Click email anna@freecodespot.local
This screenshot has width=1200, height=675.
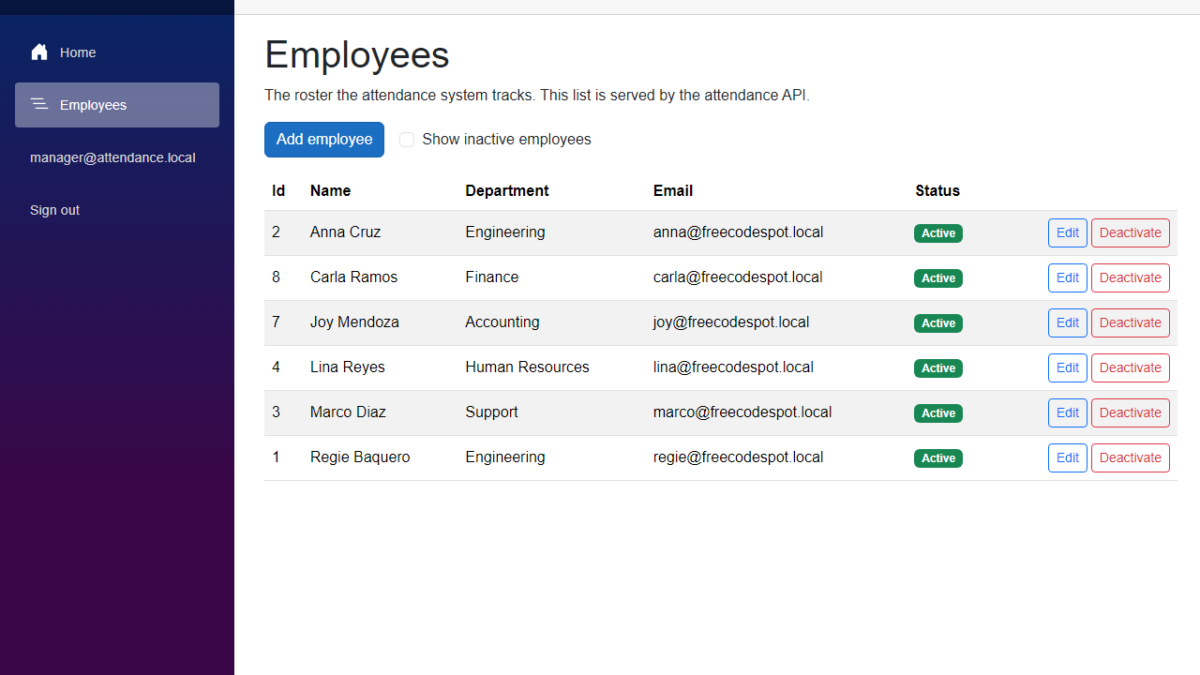point(738,232)
